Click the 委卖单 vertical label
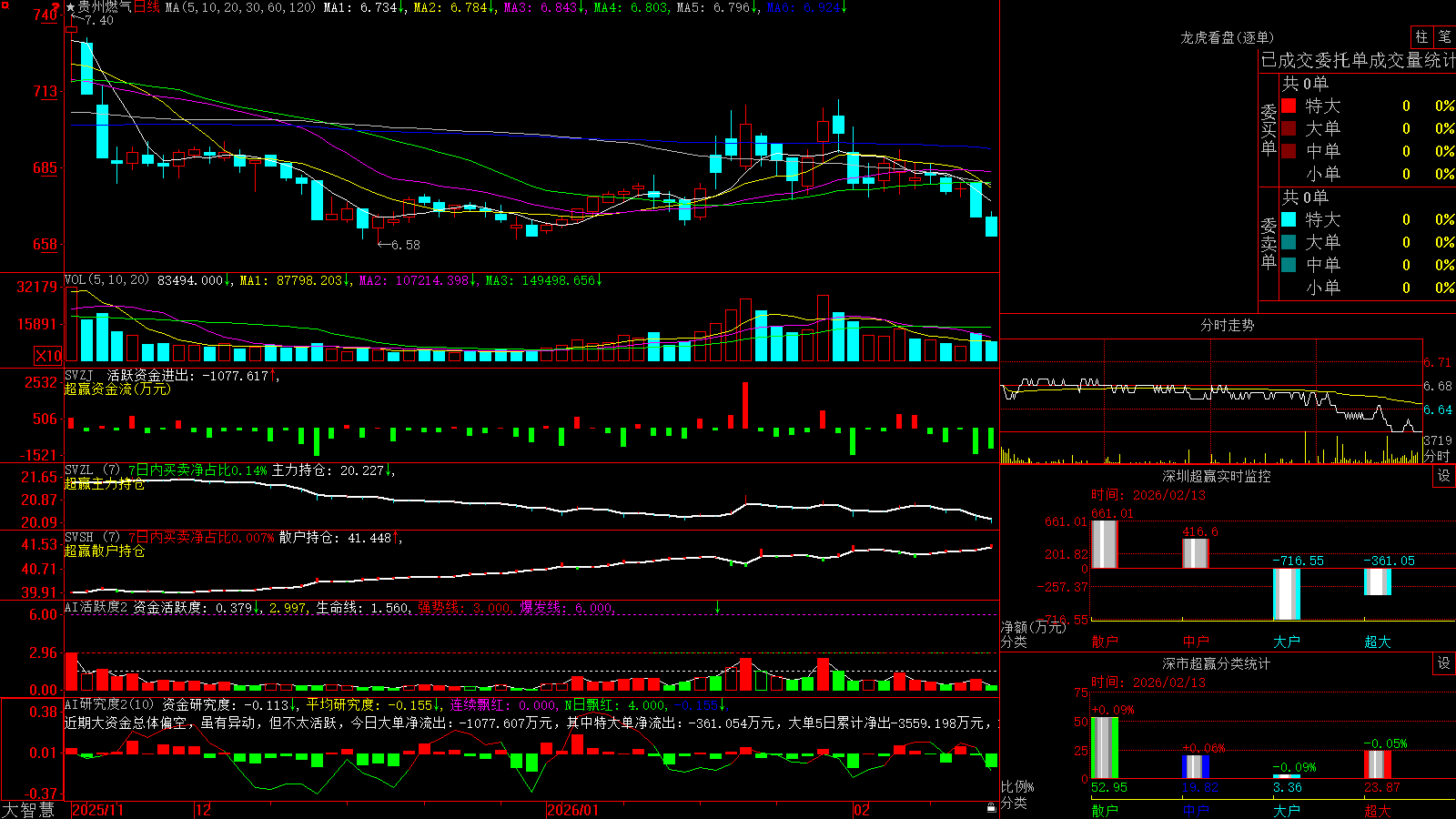This screenshot has width=1456, height=819. (x=1269, y=244)
